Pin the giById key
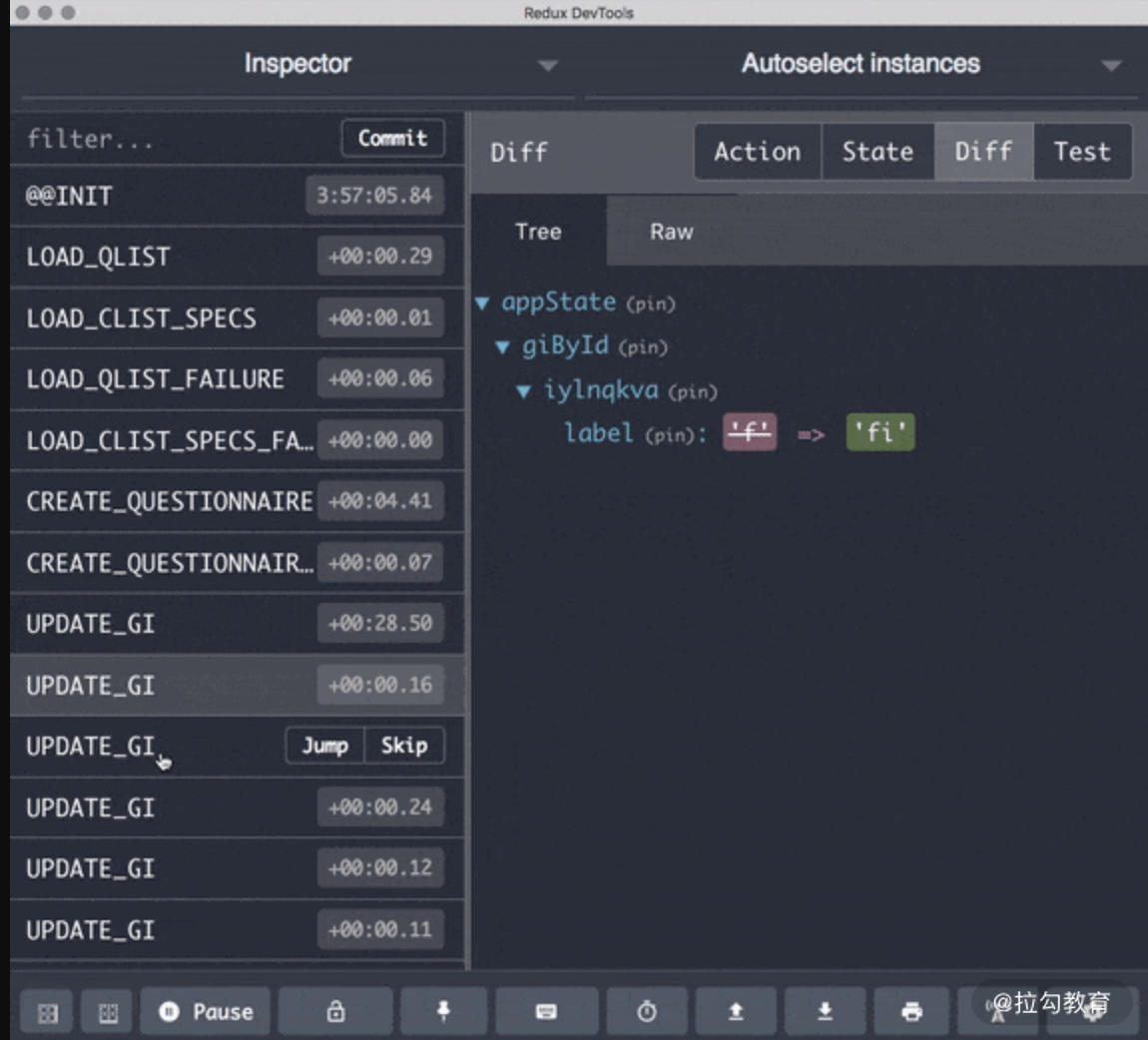 (x=643, y=347)
